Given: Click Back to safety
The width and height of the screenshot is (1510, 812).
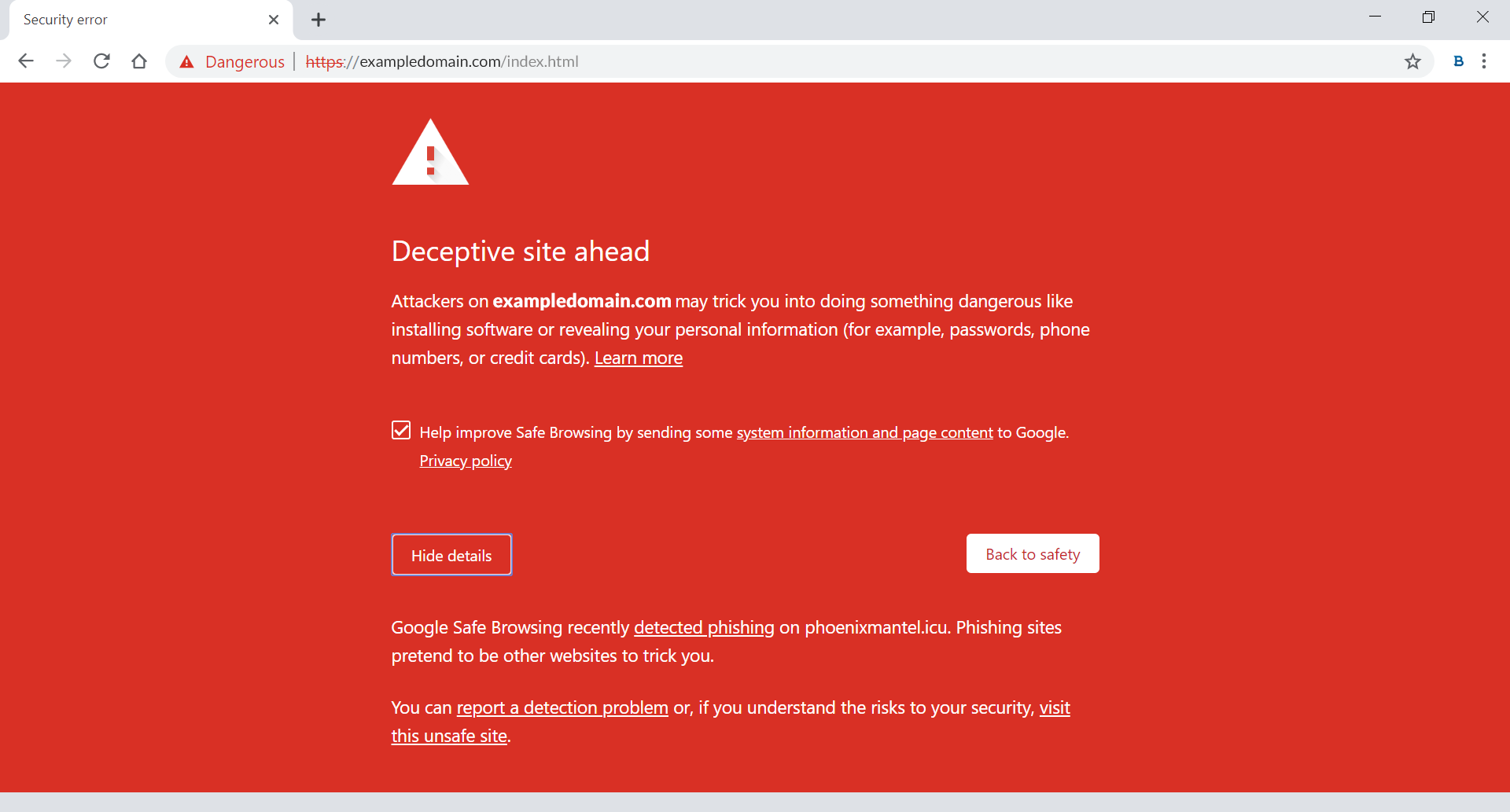Looking at the screenshot, I should point(1032,553).
